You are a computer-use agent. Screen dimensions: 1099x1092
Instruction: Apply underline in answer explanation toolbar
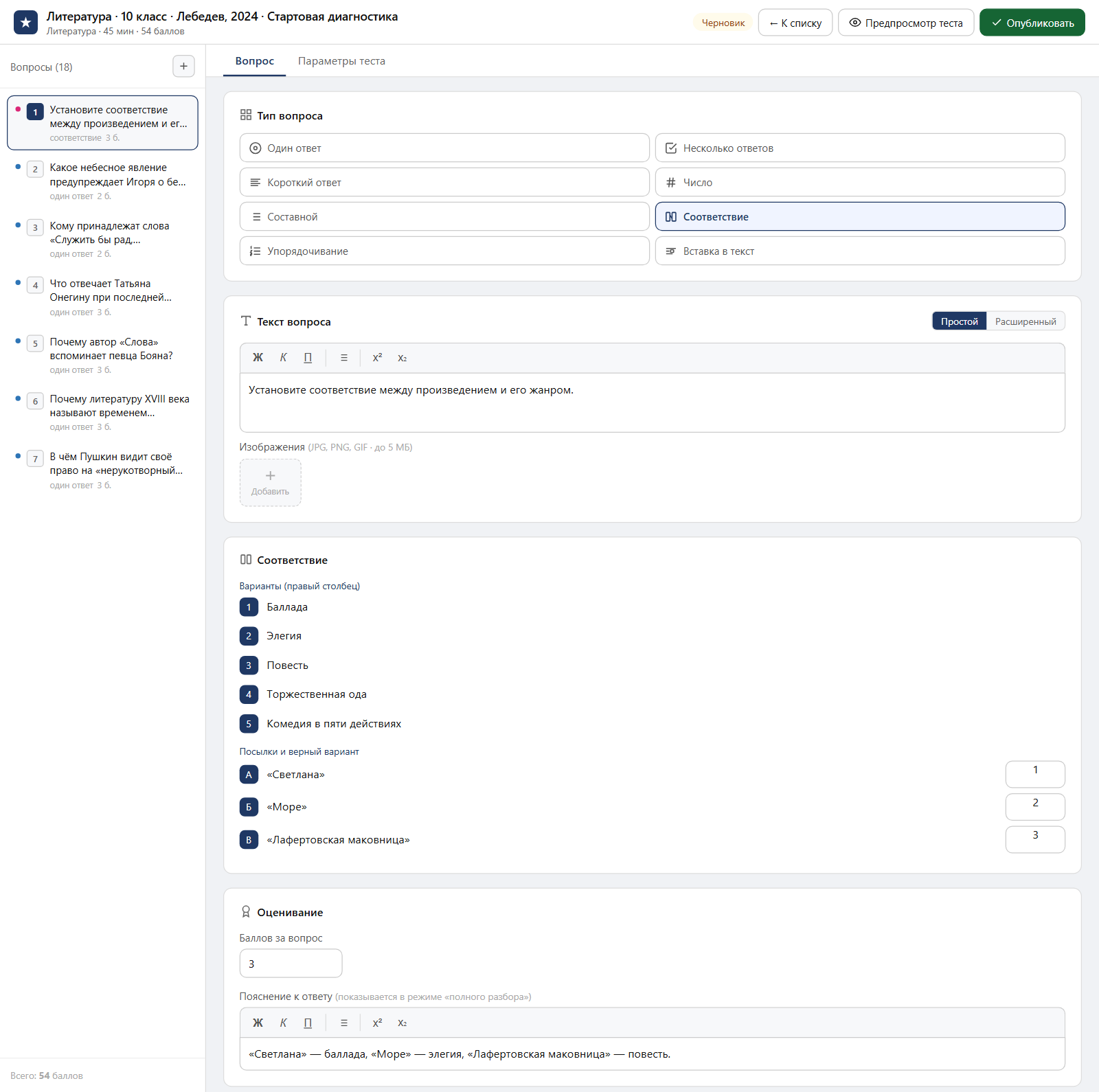(x=308, y=1023)
